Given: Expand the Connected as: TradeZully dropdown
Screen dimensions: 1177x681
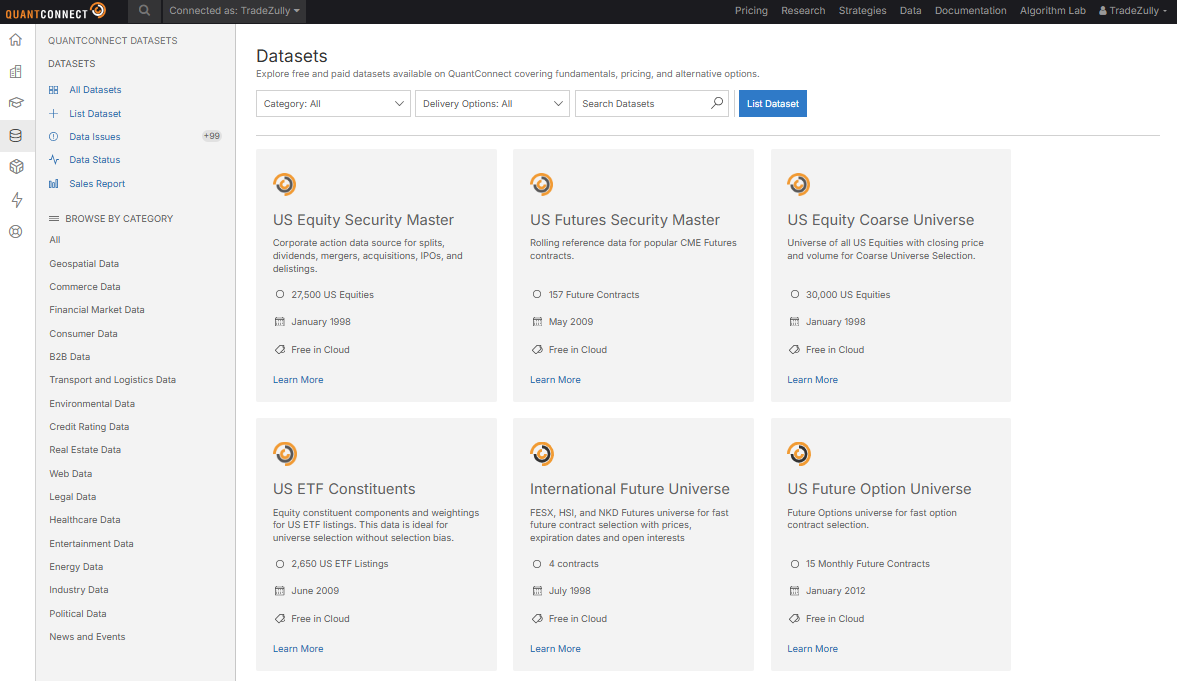Looking at the screenshot, I should click(x=234, y=11).
